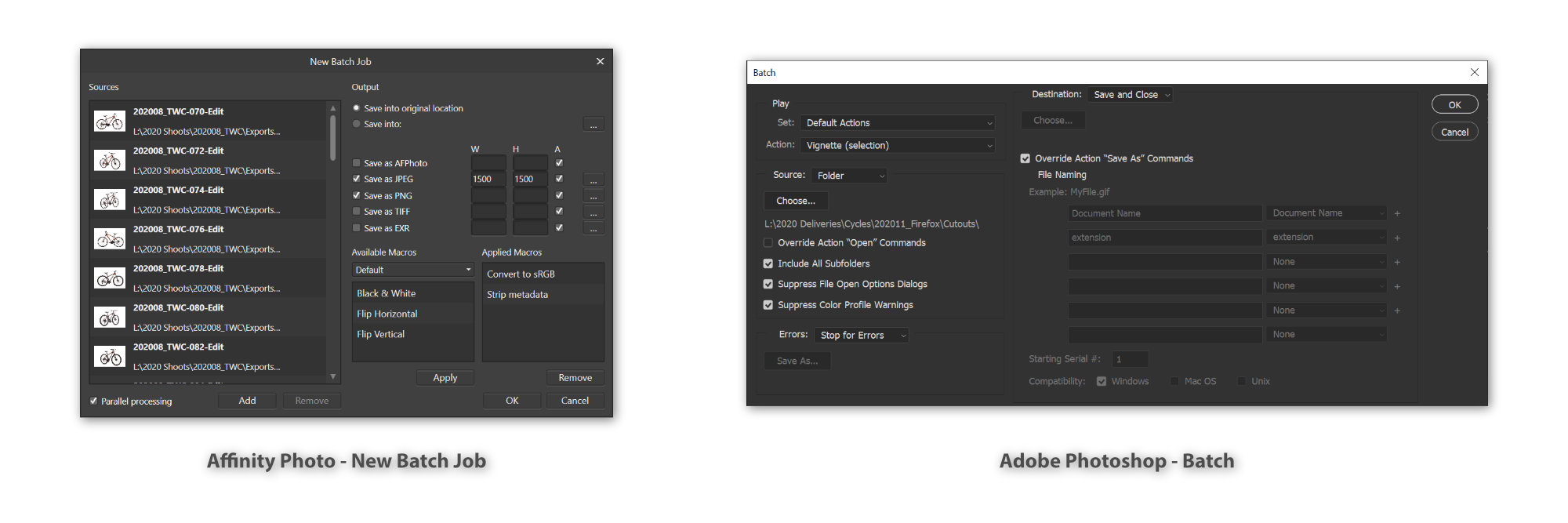
Task: Select the Black & White macro
Action: [x=413, y=293]
